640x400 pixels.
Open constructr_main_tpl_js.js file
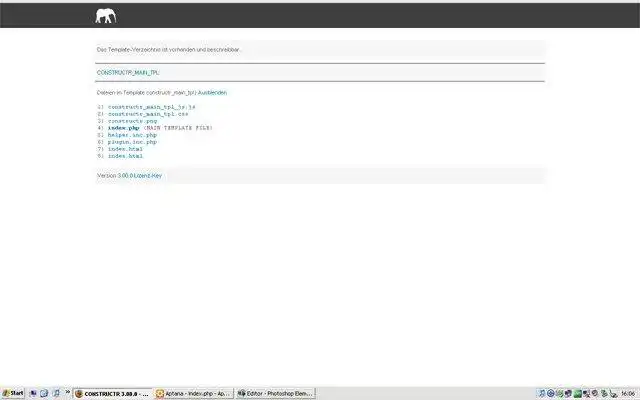[151, 107]
